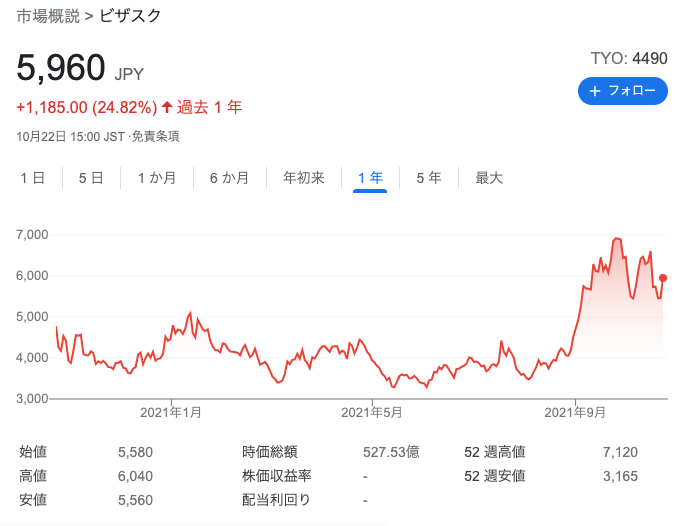Click the フォロー follow button

623,91
